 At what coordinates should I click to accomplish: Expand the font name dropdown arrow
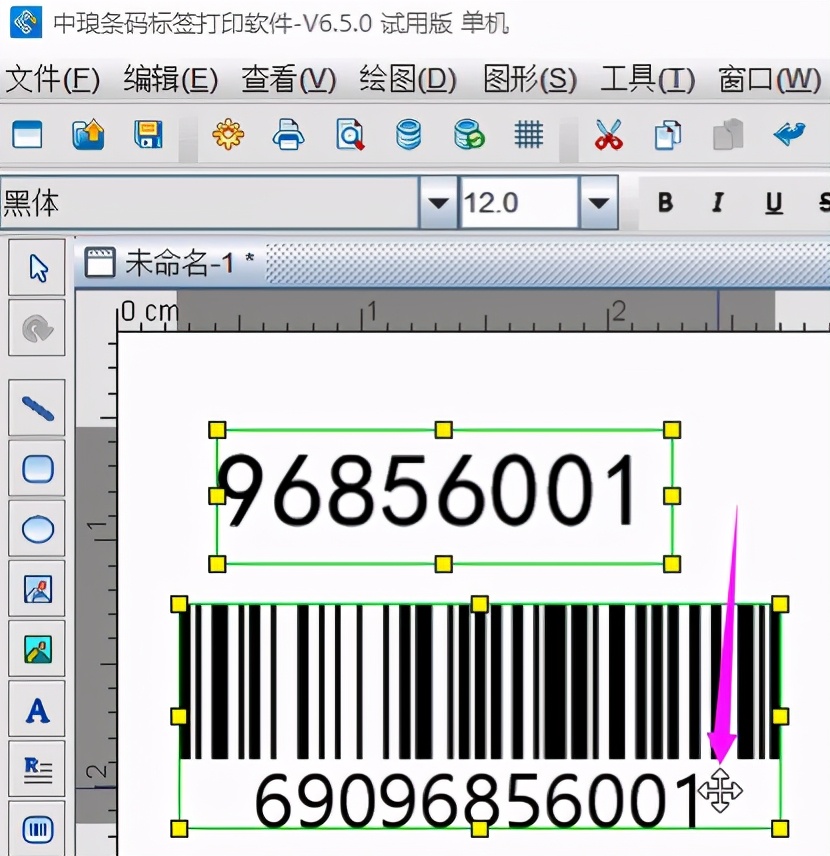(438, 203)
